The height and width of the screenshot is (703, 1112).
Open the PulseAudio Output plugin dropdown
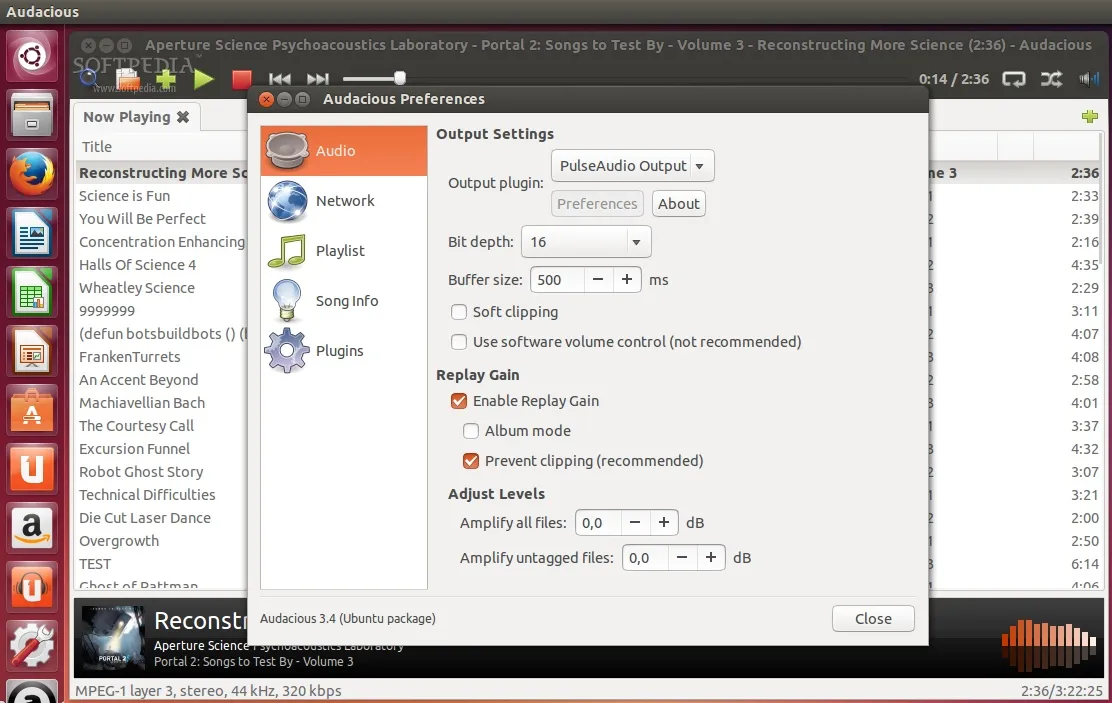coord(632,166)
